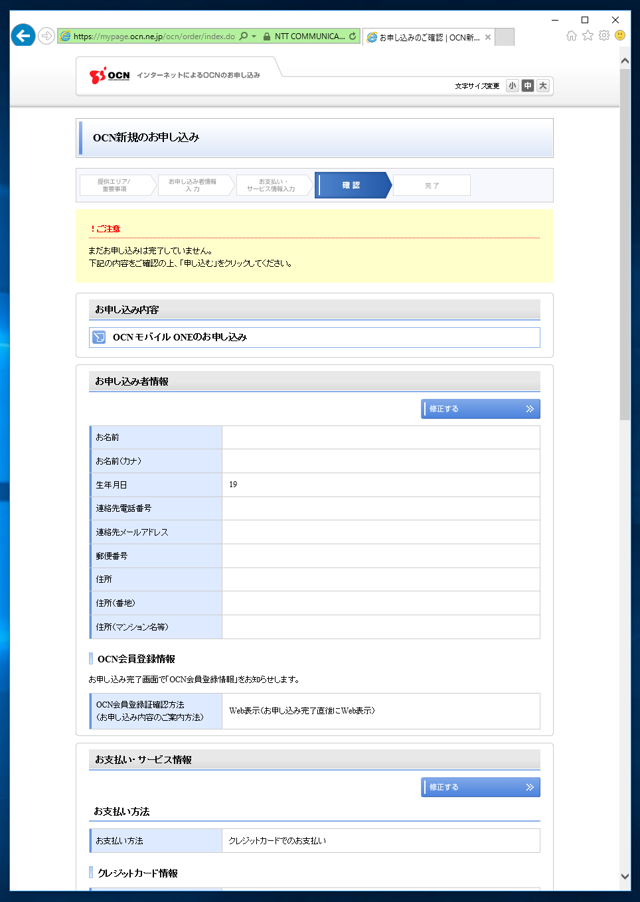Click the URL address field
The image size is (640, 902).
pyautogui.click(x=154, y=36)
